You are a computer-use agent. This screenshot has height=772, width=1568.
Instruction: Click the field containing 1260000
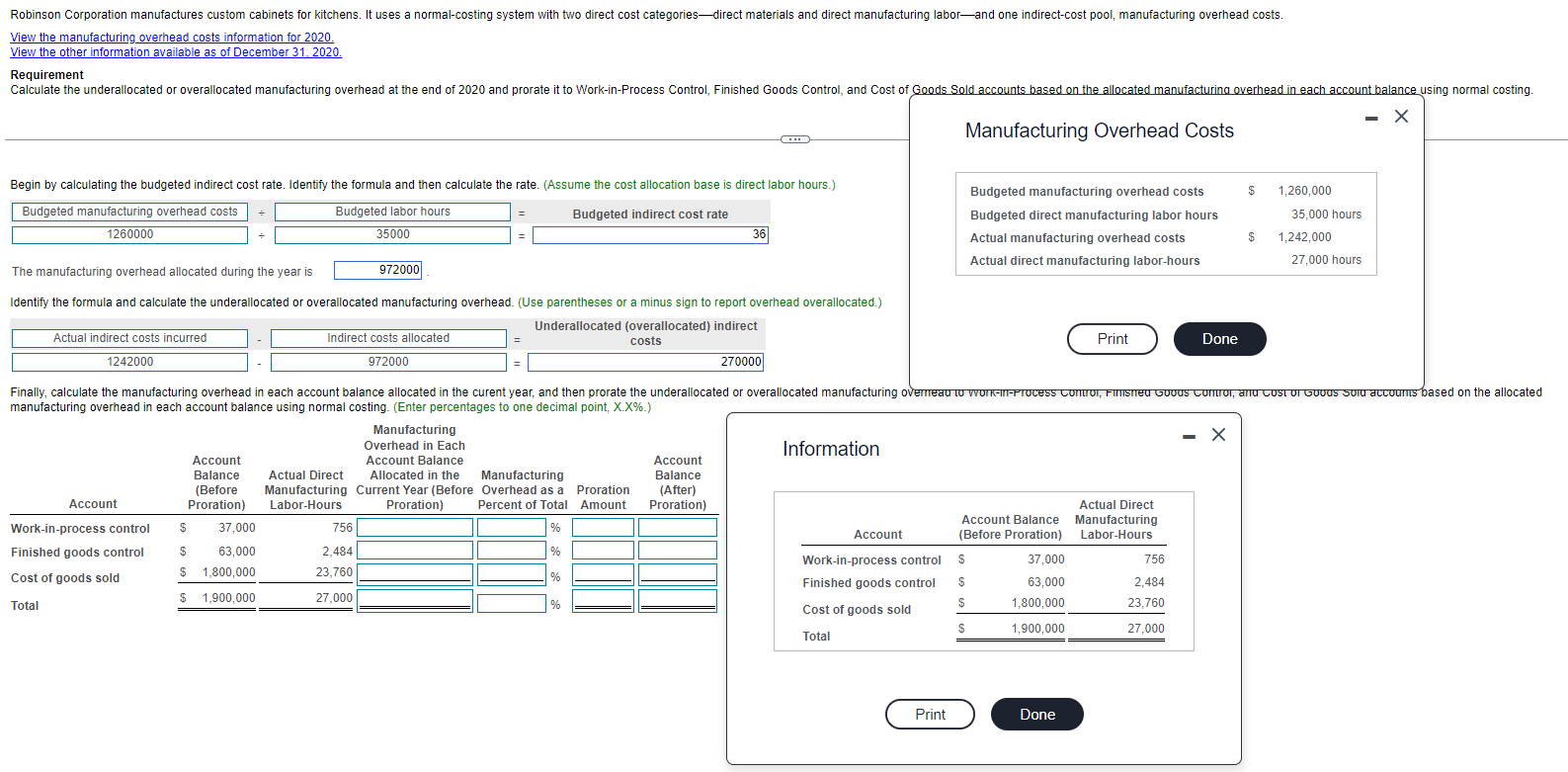click(x=129, y=235)
